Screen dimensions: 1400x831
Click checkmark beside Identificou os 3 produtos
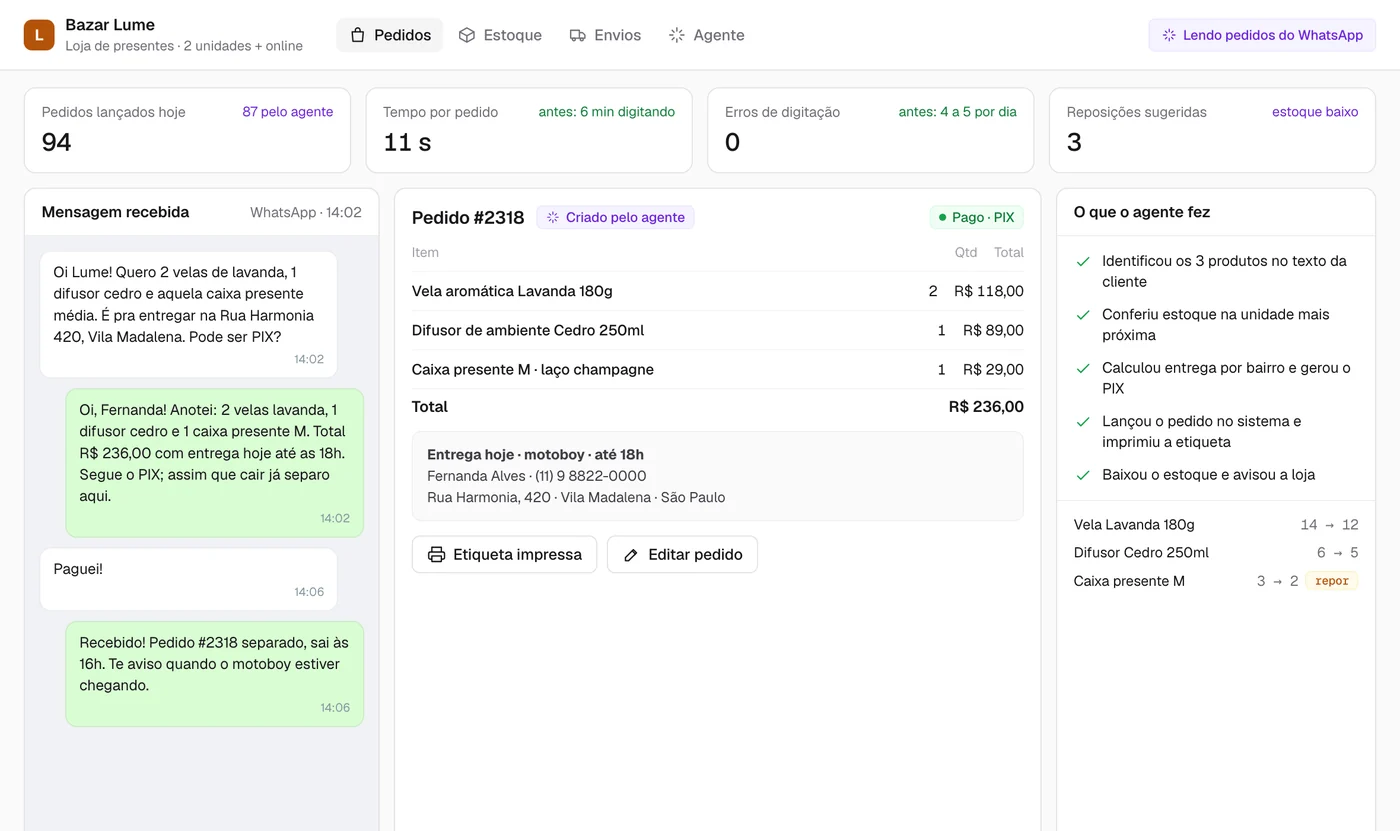[x=1082, y=261]
